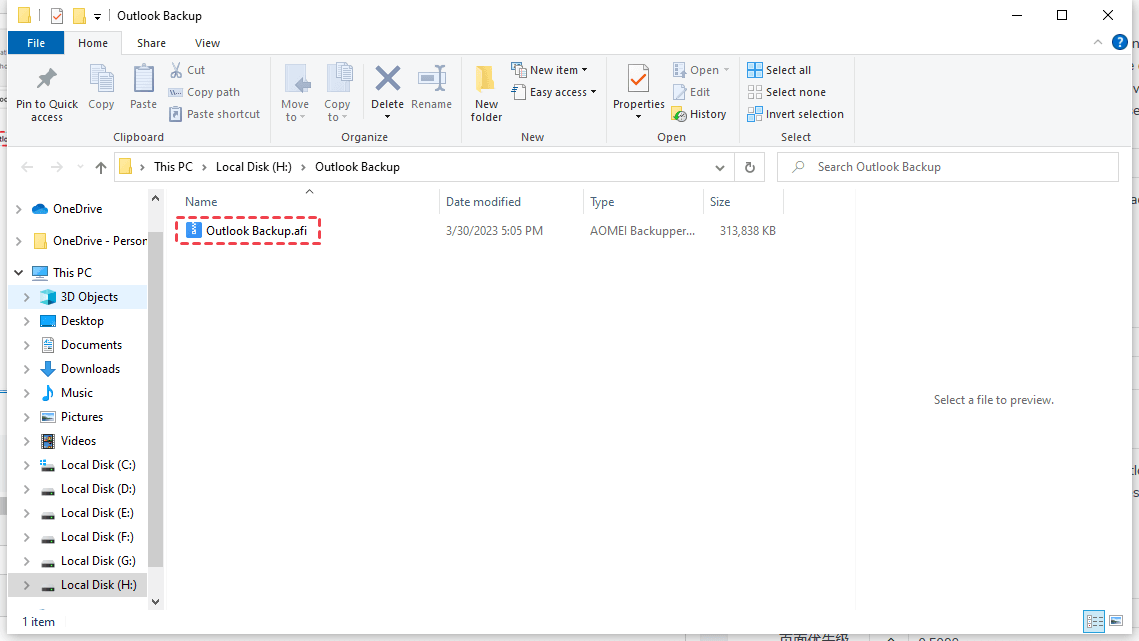1139x641 pixels.
Task: Click Invert selection in the ribbon
Action: (x=795, y=114)
